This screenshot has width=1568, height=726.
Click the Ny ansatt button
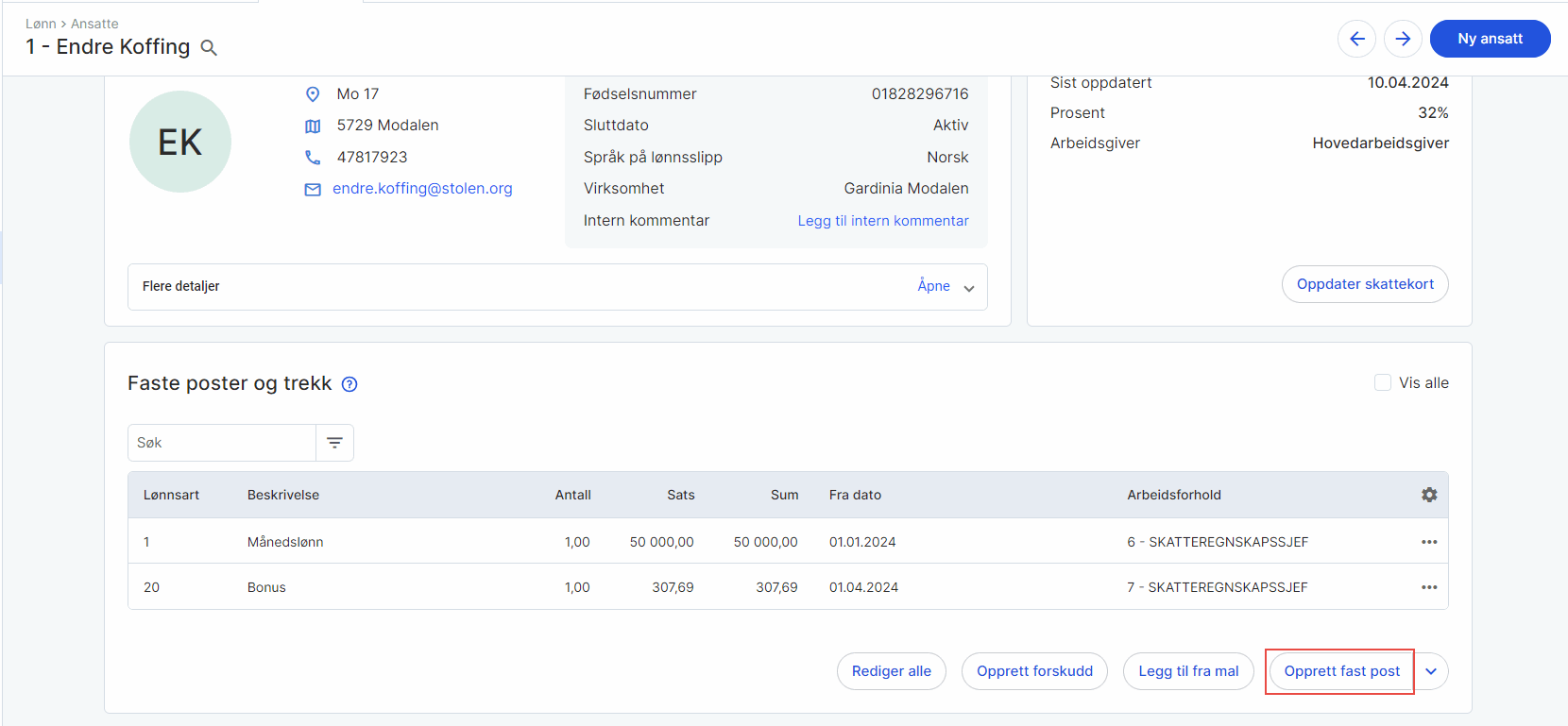point(1490,39)
